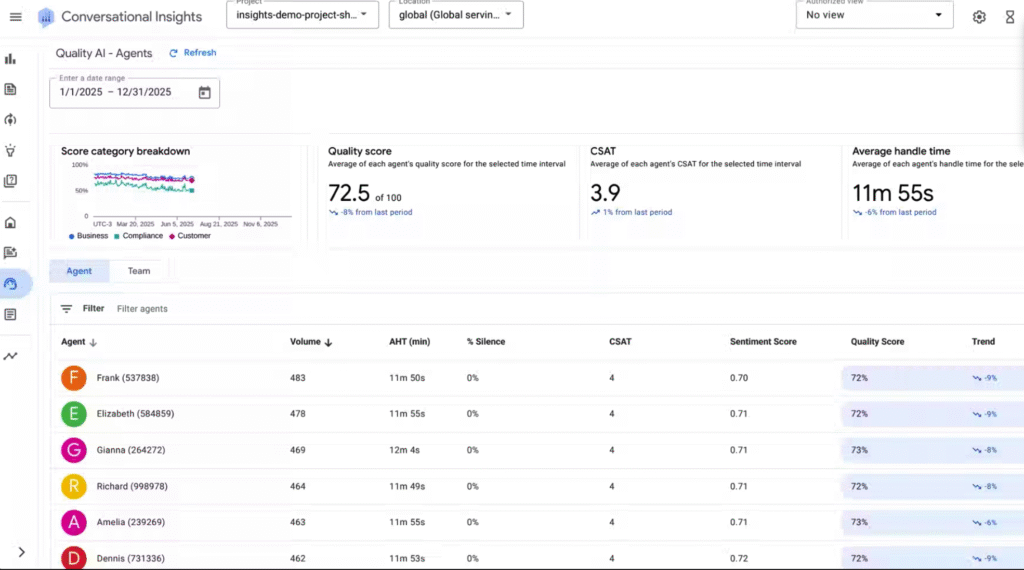The width and height of the screenshot is (1024, 570).
Task: Open the scorecard chat sidebar icon
Action: [x=10, y=253]
